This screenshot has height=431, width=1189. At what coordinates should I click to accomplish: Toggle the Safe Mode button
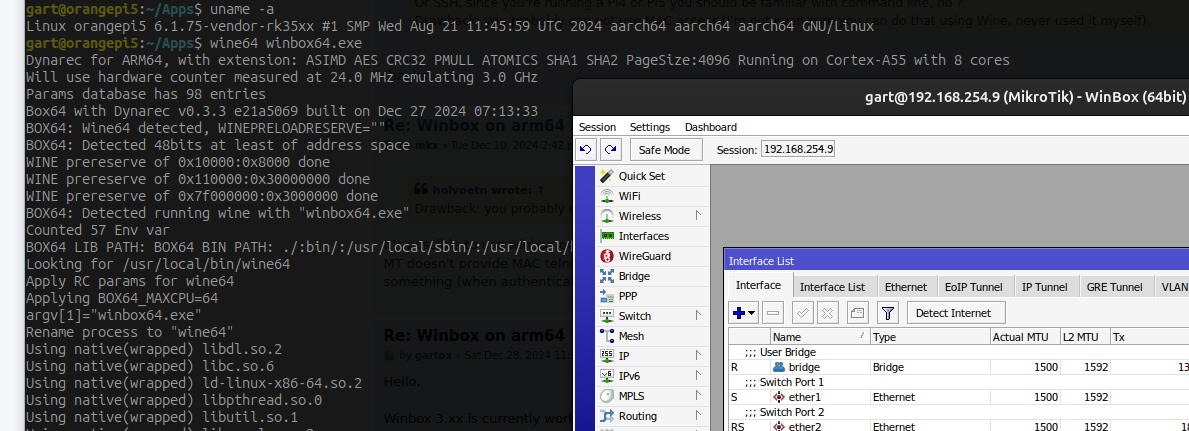(x=664, y=149)
